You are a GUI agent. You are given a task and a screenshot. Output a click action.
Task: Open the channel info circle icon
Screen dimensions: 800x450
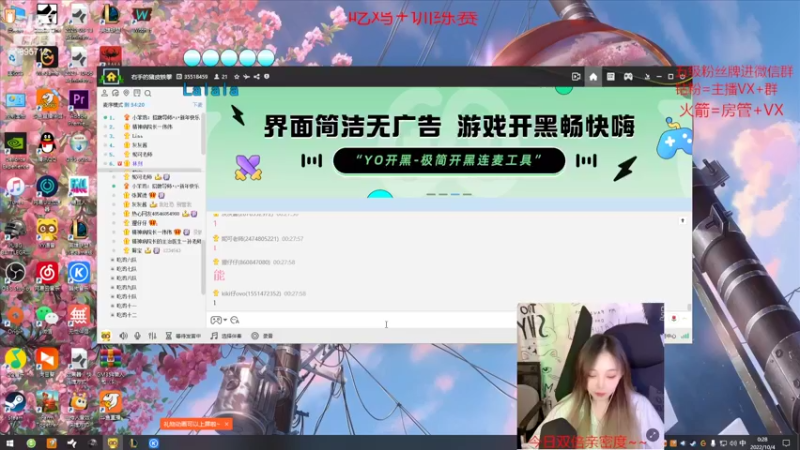(266, 77)
